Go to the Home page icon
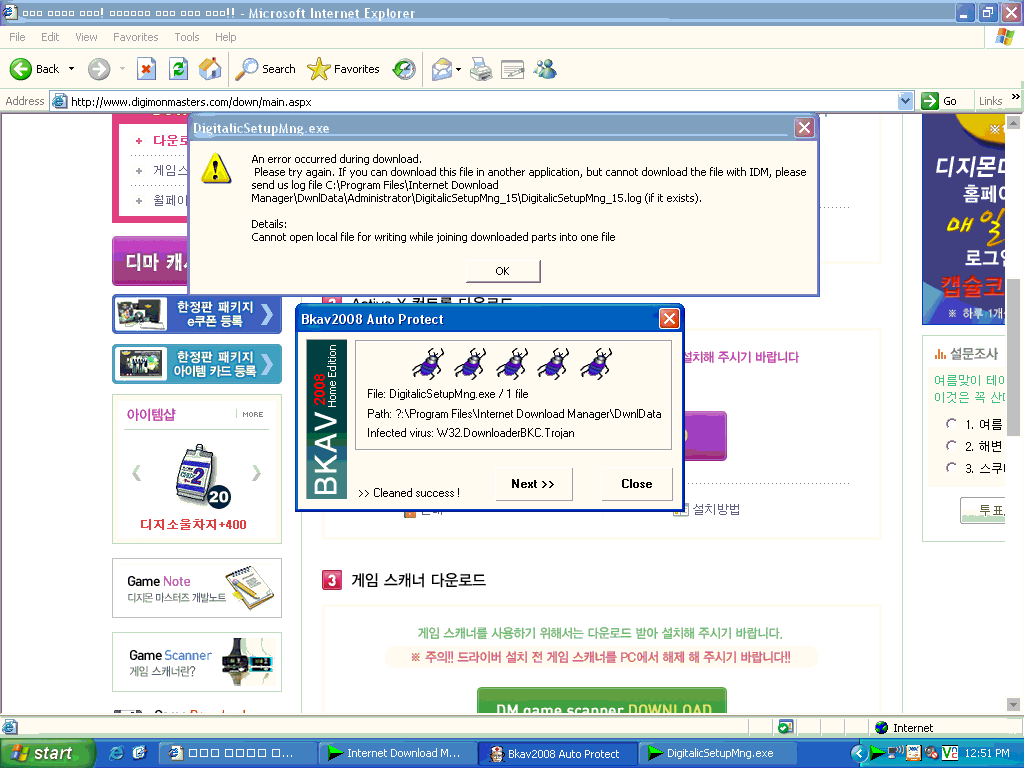Screen dimensions: 1024x768 tap(210, 69)
